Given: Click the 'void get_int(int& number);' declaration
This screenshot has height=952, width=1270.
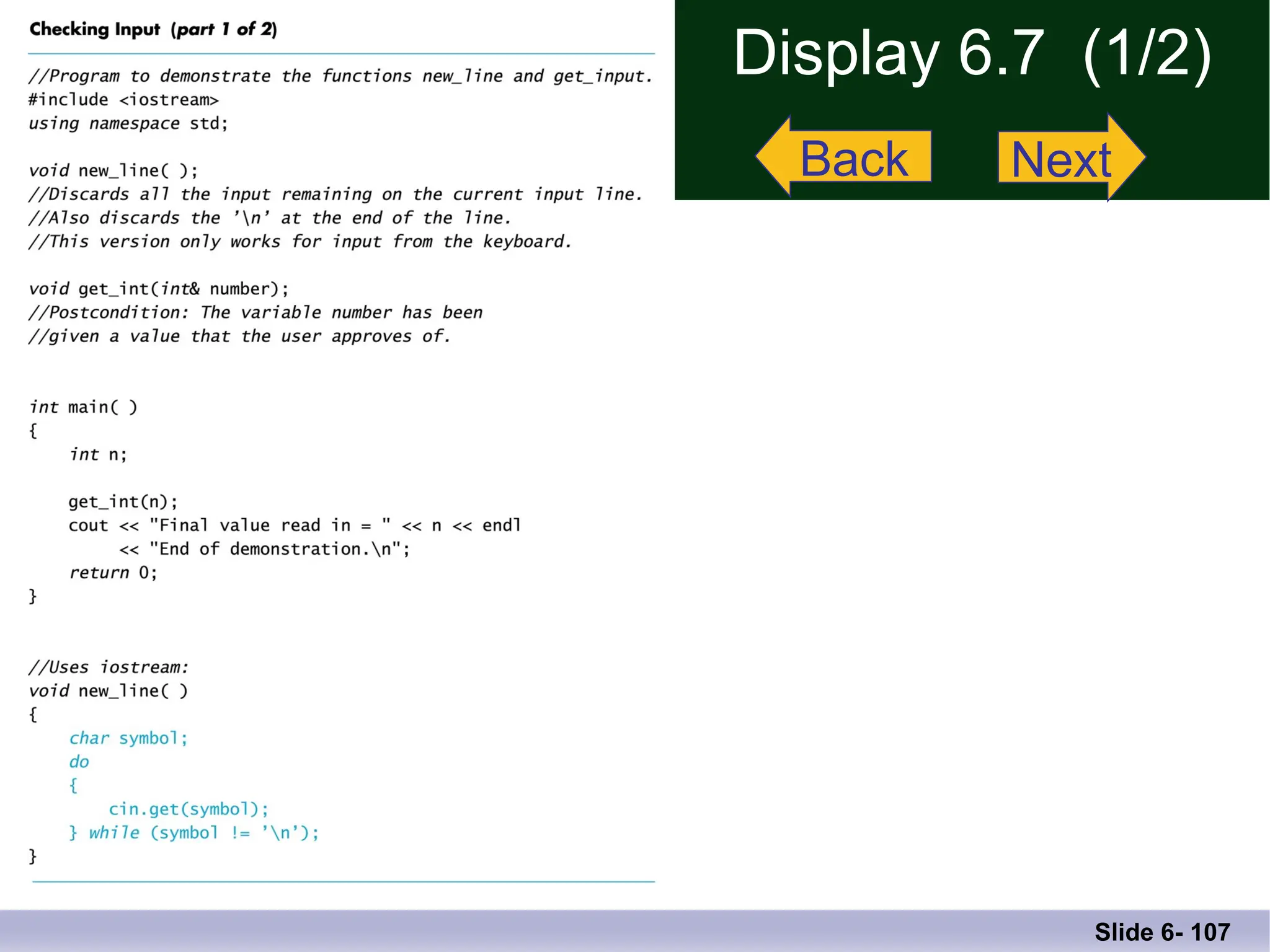Looking at the screenshot, I should coord(159,289).
